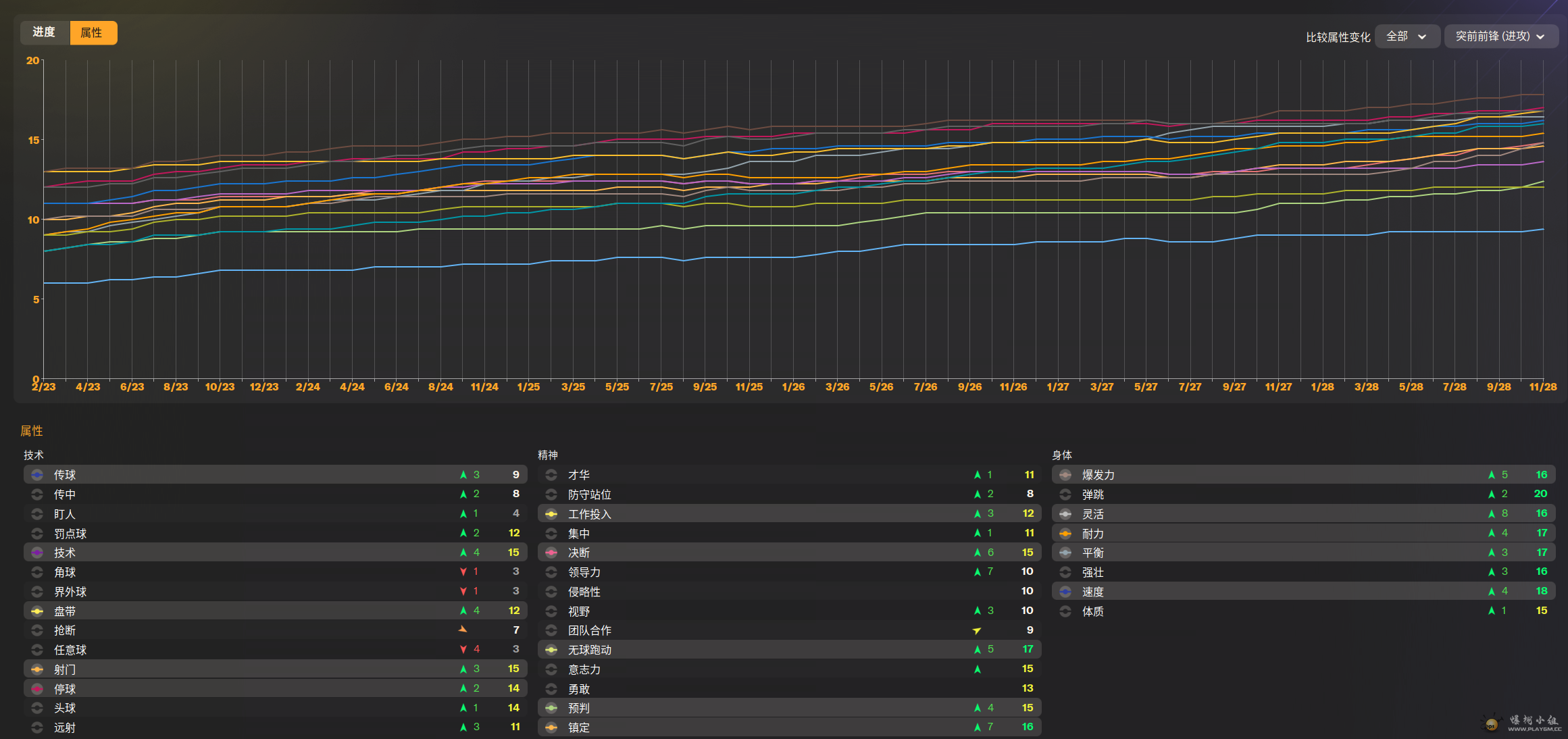Open the 突前前锋 (进攻) role dropdown

tap(1501, 36)
